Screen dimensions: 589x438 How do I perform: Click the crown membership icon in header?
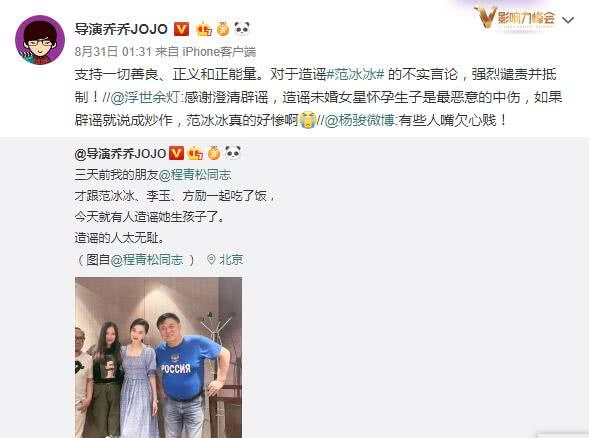tap(204, 29)
